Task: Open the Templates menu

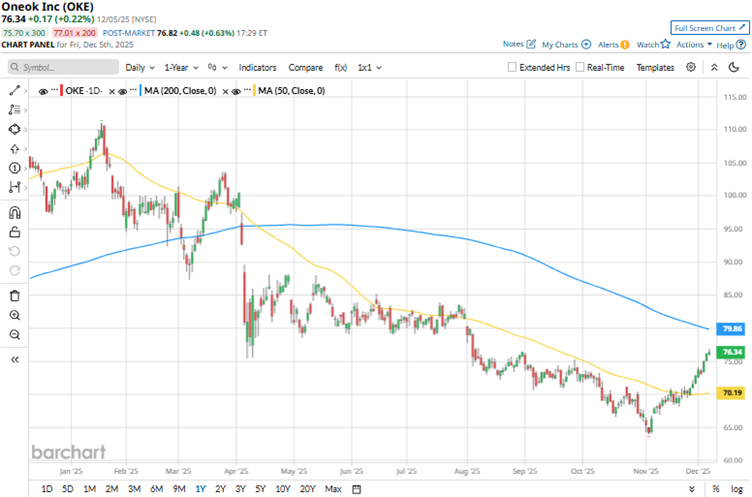Action: coord(655,68)
